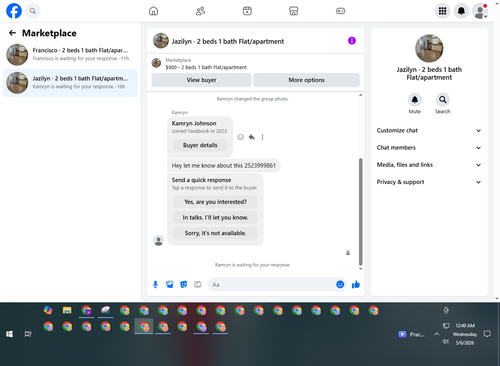Open the Friends icon in top navigation
The image size is (500, 366).
pos(200,11)
